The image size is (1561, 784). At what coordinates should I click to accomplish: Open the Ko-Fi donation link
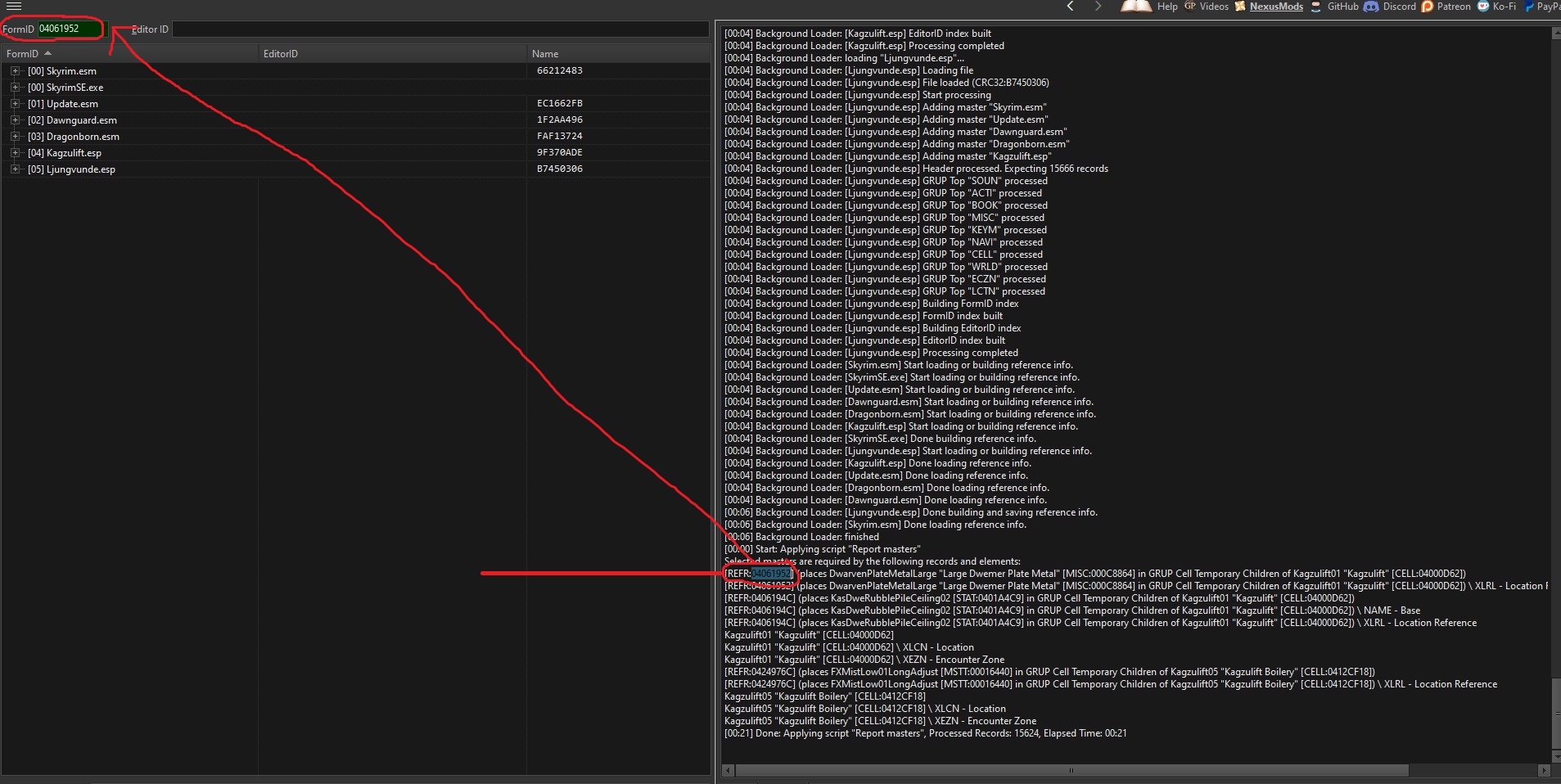[x=1496, y=6]
